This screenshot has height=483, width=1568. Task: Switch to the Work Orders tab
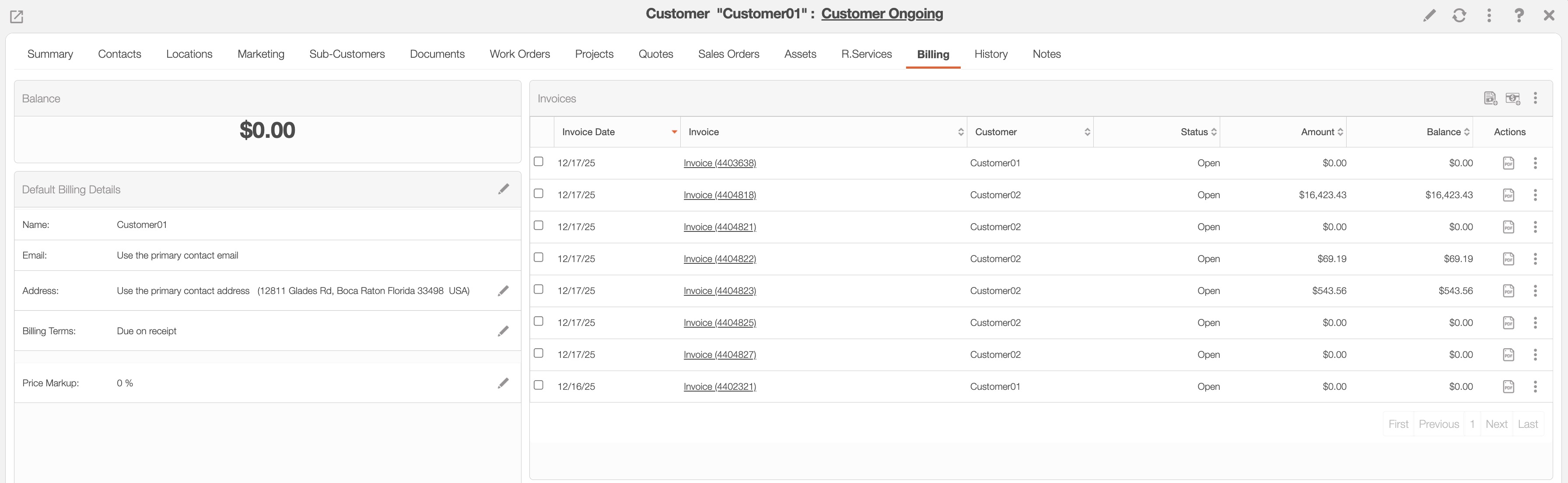point(519,54)
